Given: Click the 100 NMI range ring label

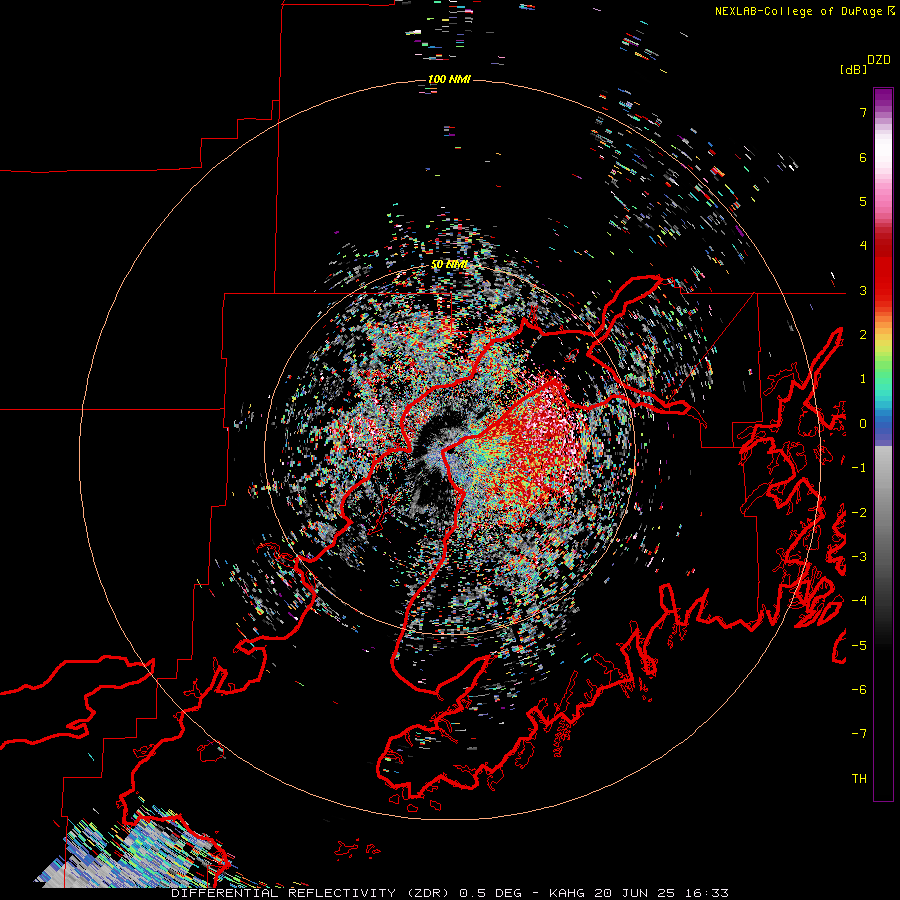Looking at the screenshot, I should point(449,79).
